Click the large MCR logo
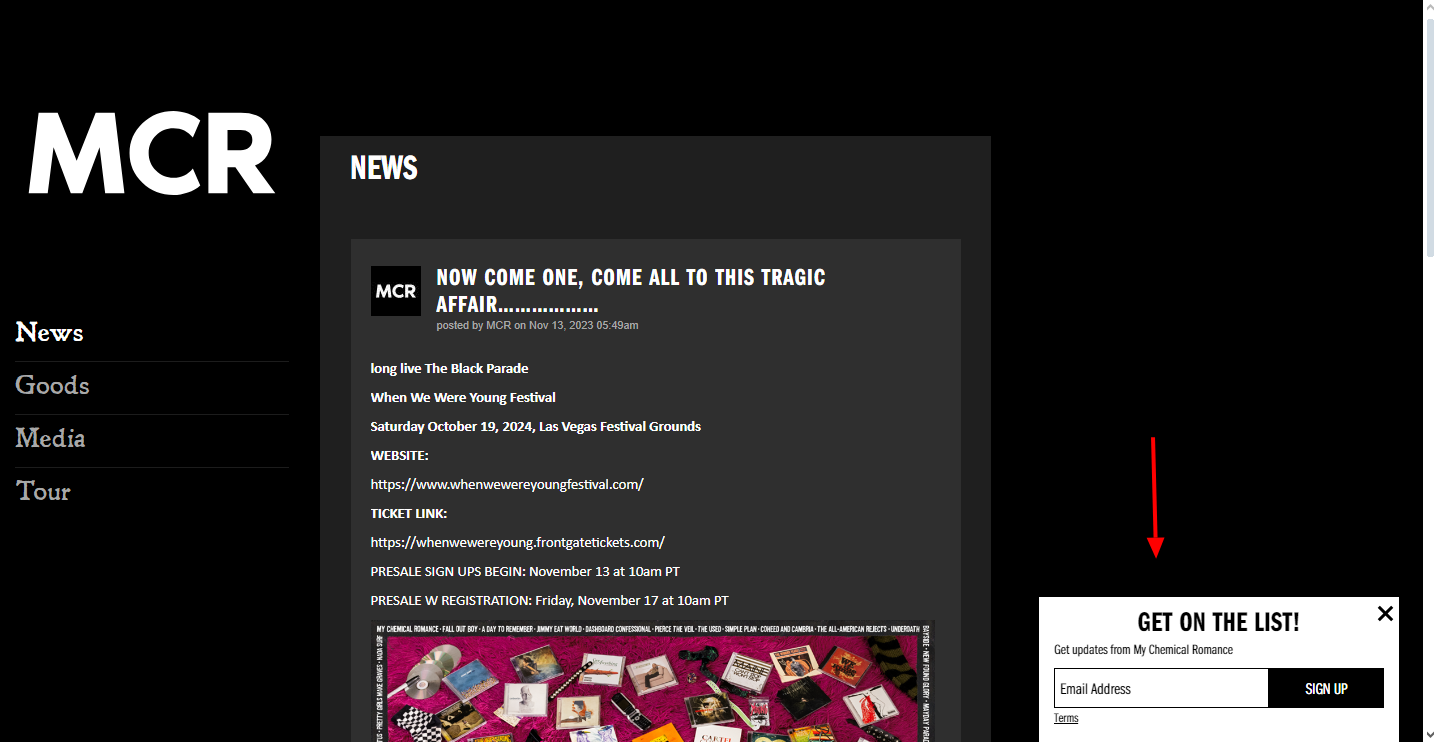Viewport: 1438px width, 742px height. [152, 153]
